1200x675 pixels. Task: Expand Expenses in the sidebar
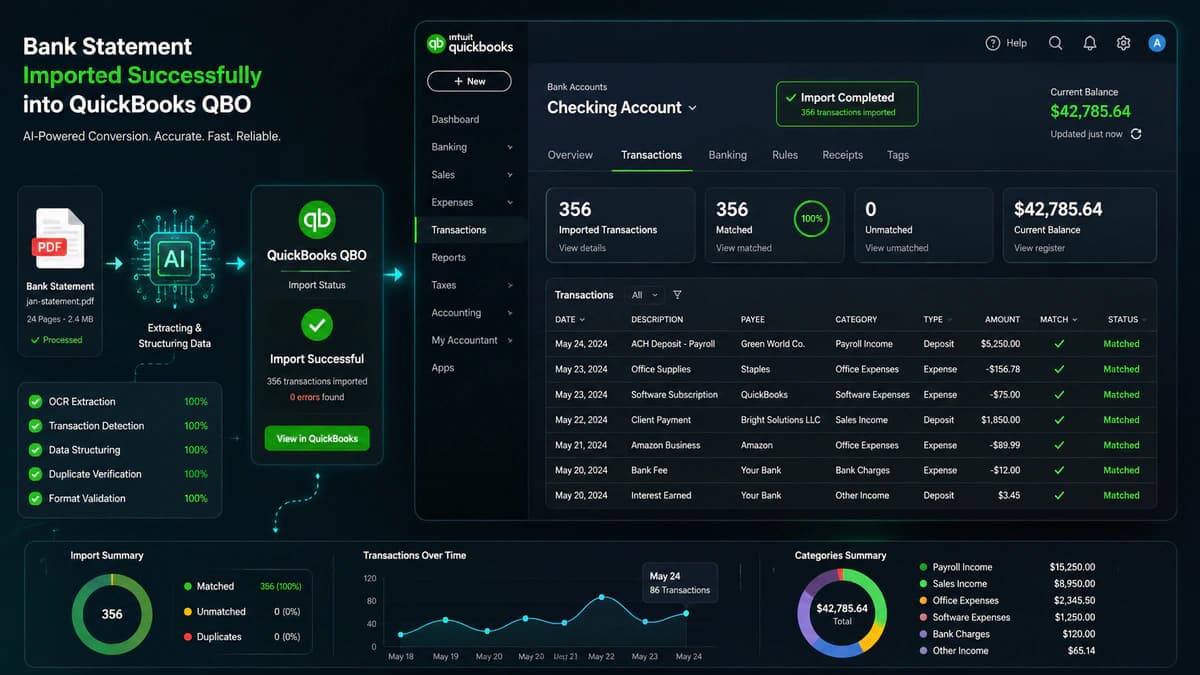(x=510, y=202)
